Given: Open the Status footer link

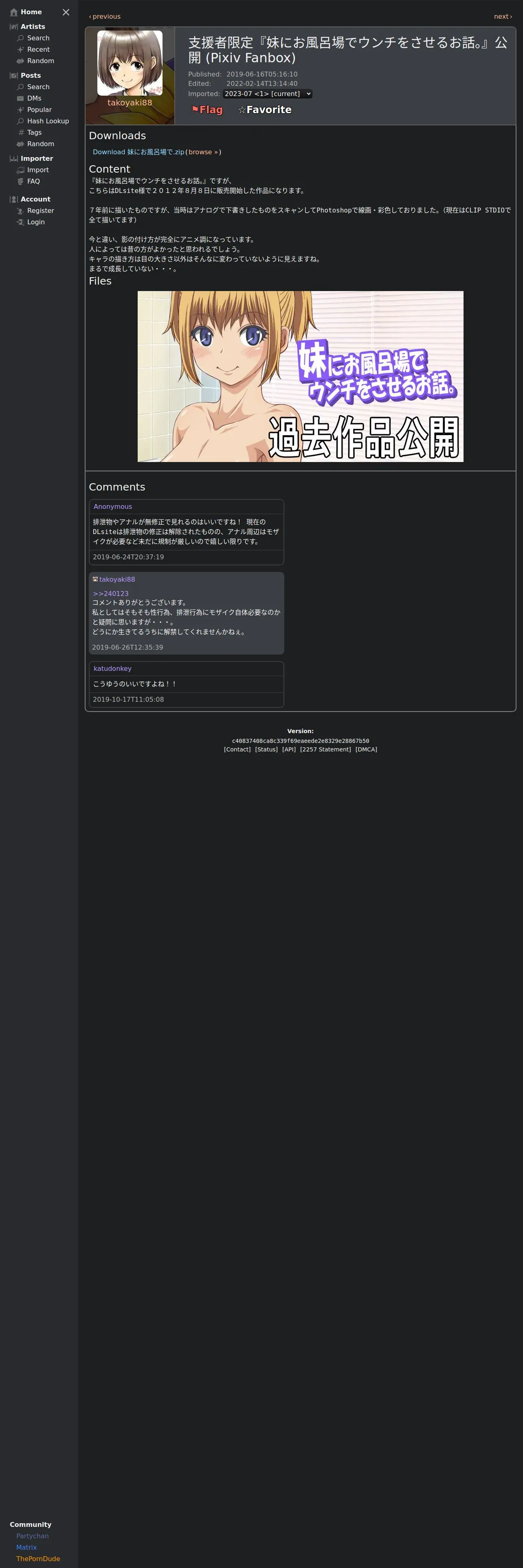Looking at the screenshot, I should coord(266,750).
